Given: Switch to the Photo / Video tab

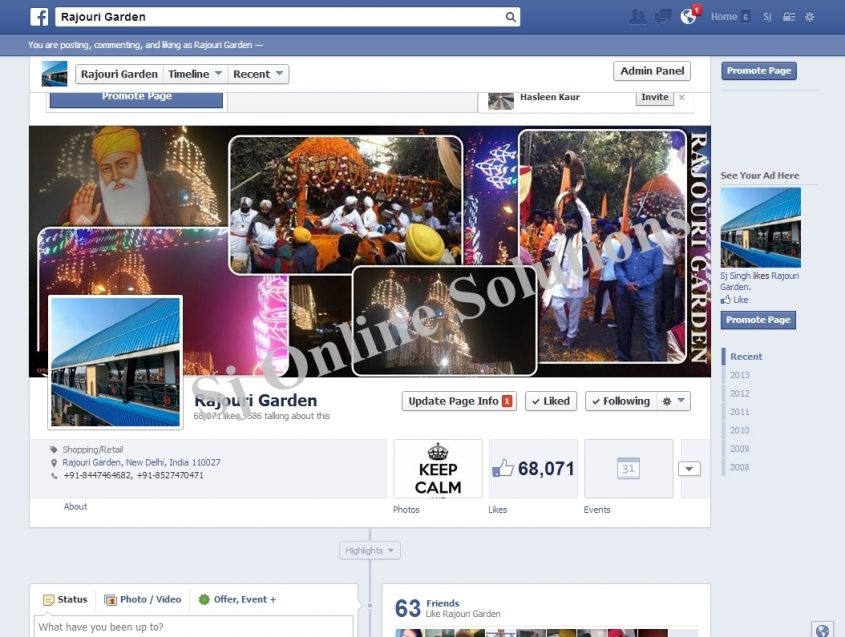Looking at the screenshot, I should click(142, 600).
